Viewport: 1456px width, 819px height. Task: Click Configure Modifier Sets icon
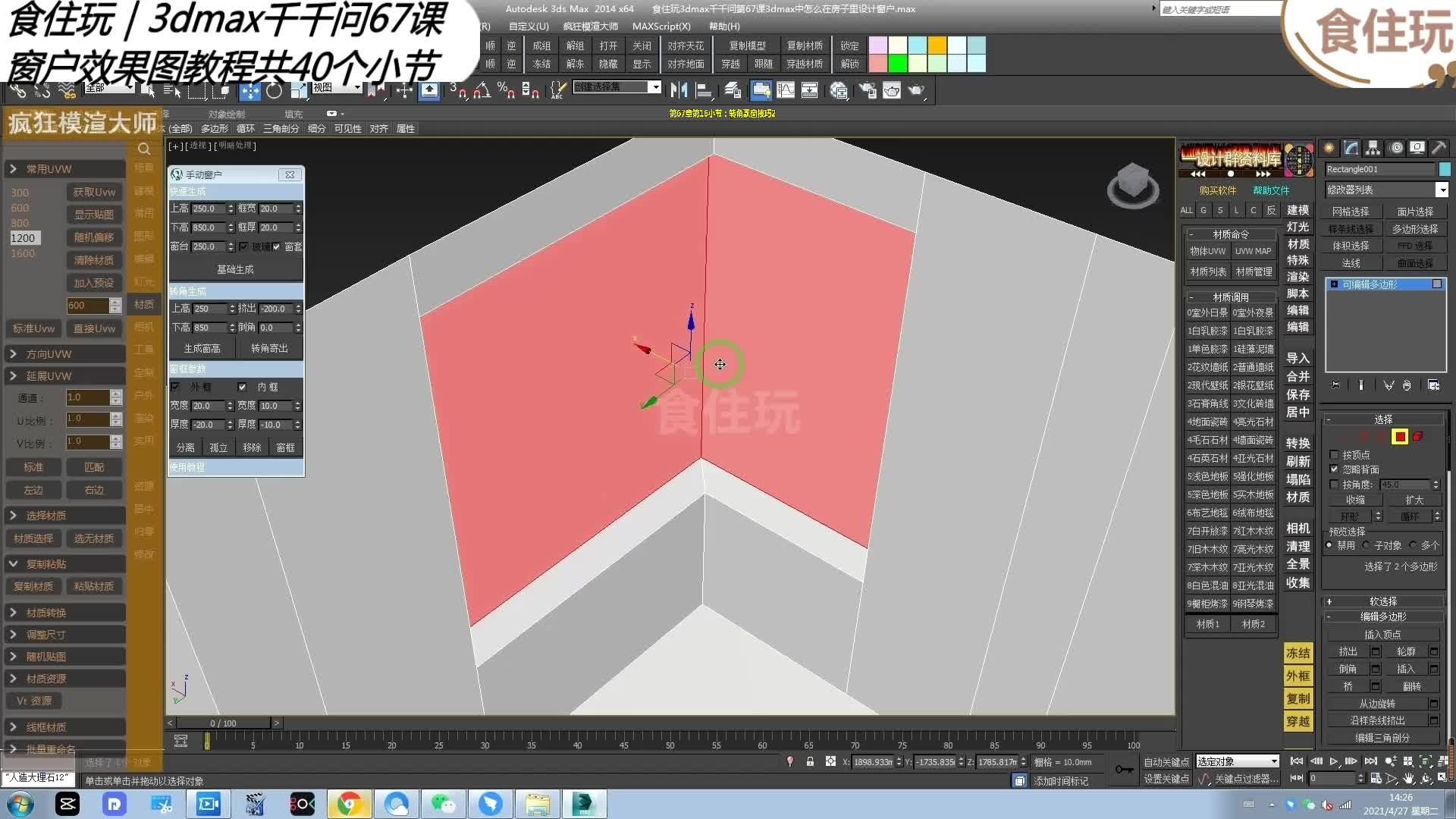pos(1433,385)
